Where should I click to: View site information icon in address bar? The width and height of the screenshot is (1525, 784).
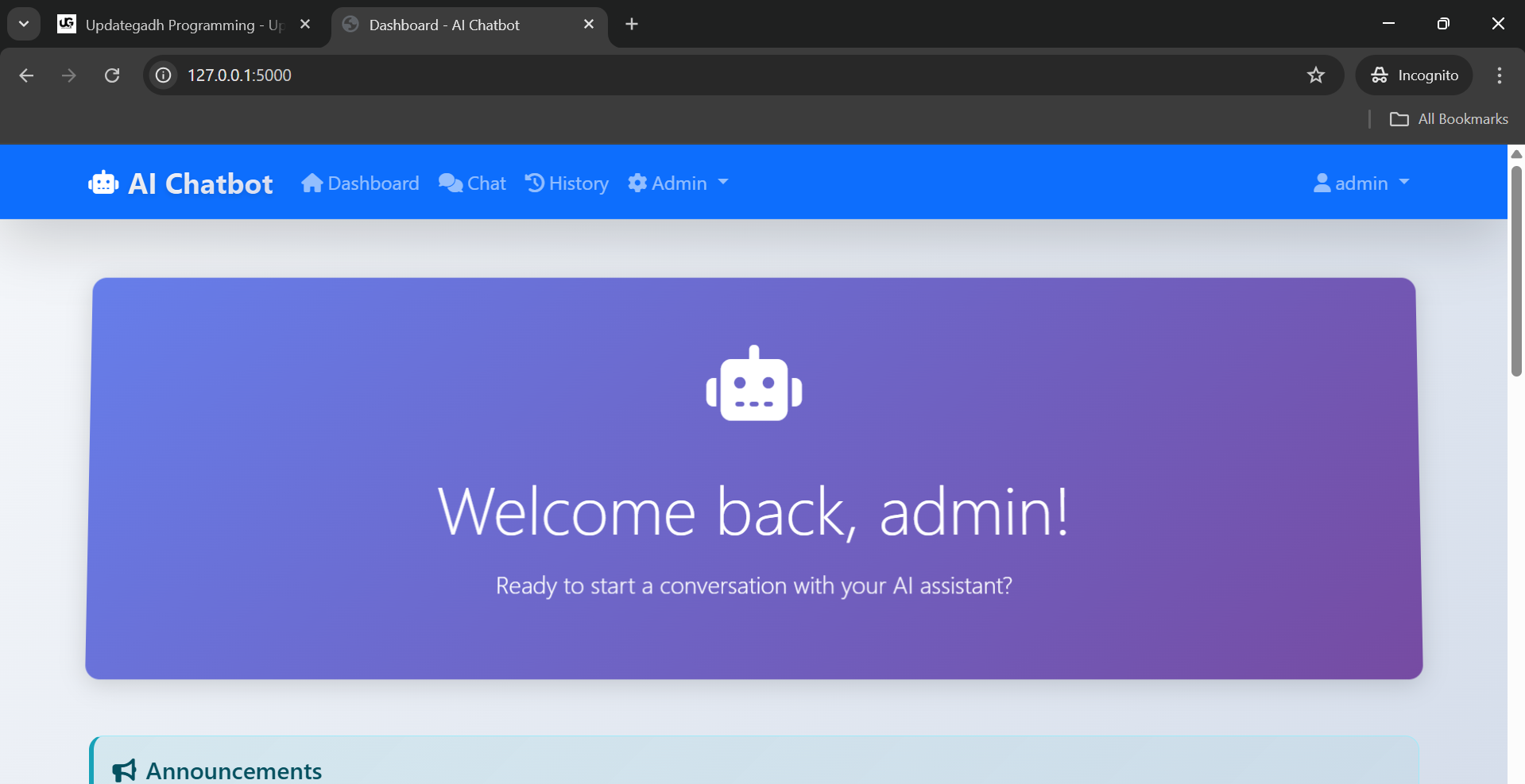tap(164, 75)
